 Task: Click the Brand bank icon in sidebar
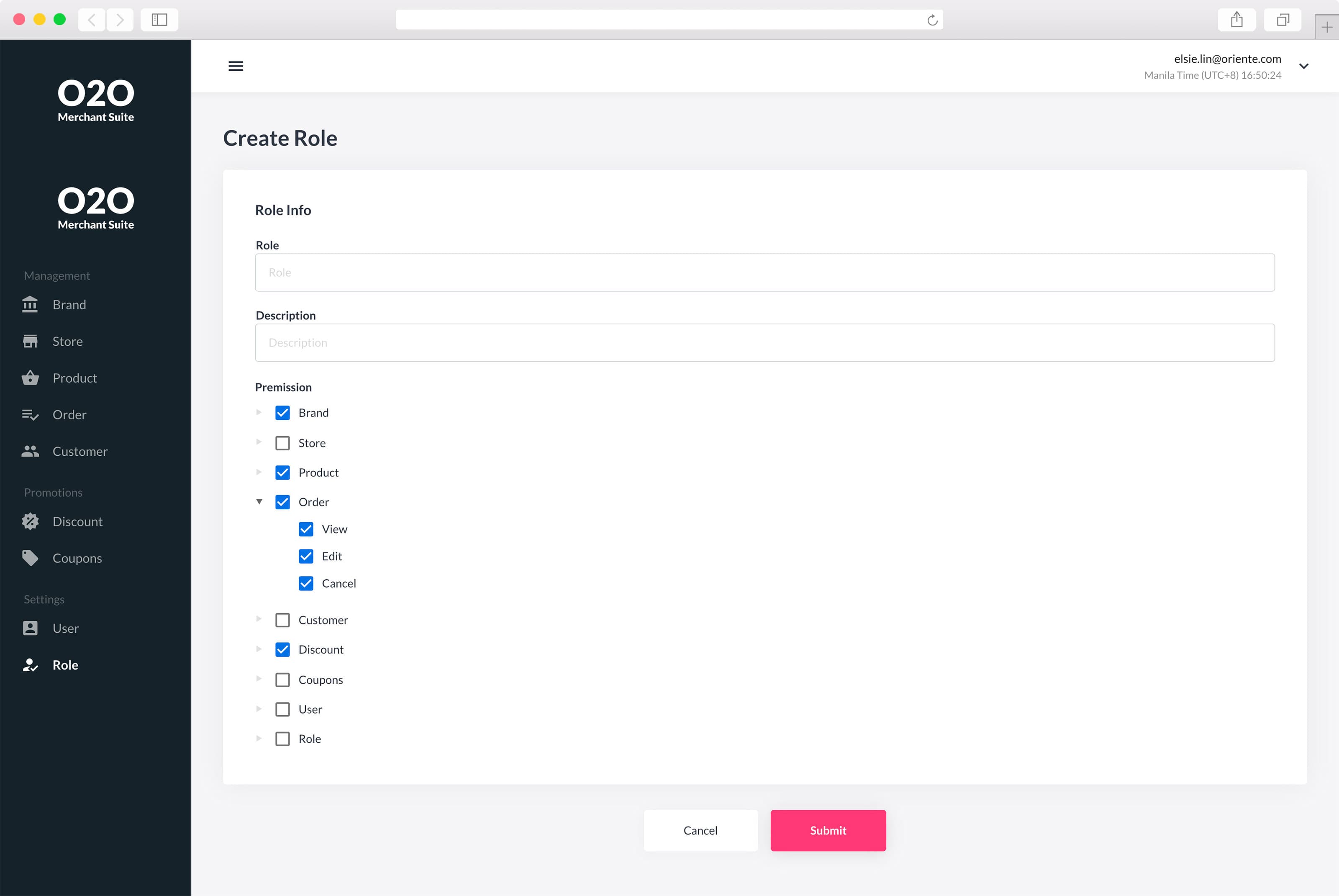30,305
